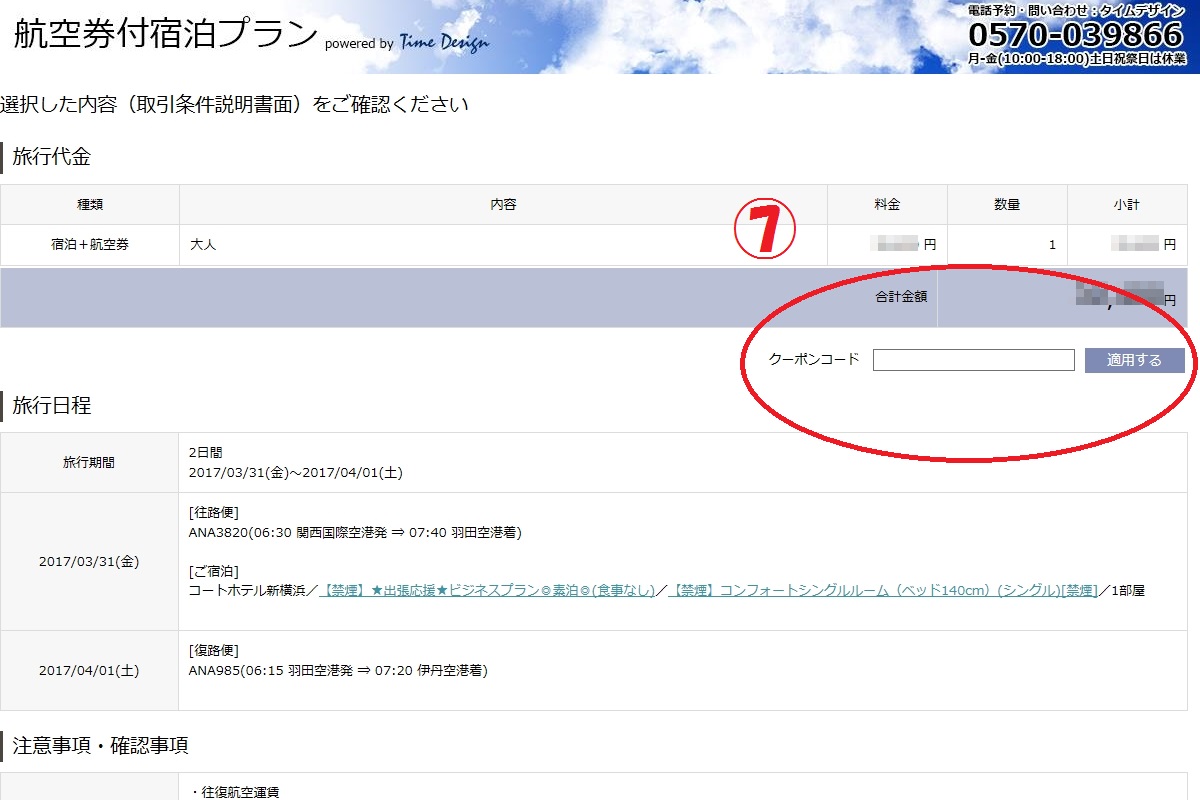Click the ・往復航空運賃 note text

pos(235,792)
